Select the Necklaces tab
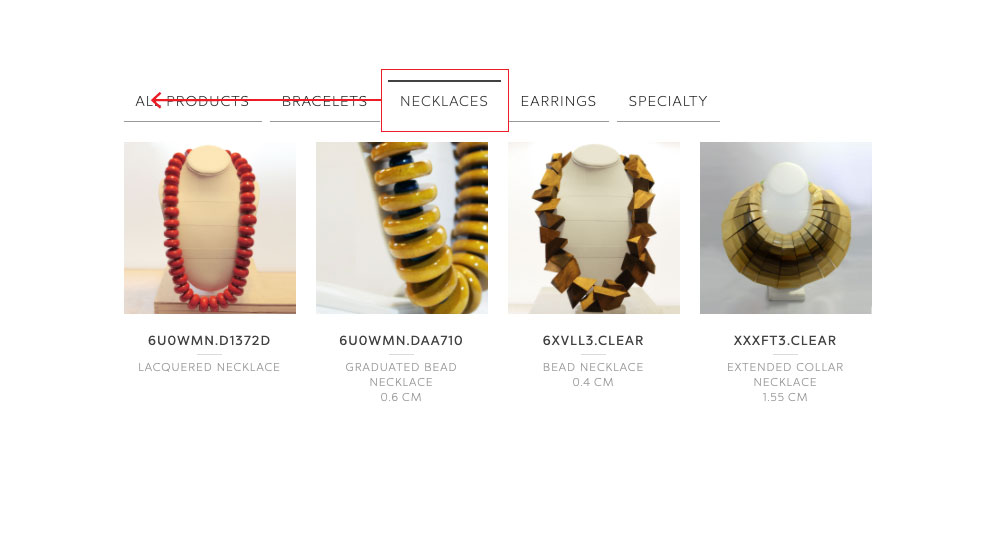The width and height of the screenshot is (1000, 545). pyautogui.click(x=444, y=101)
